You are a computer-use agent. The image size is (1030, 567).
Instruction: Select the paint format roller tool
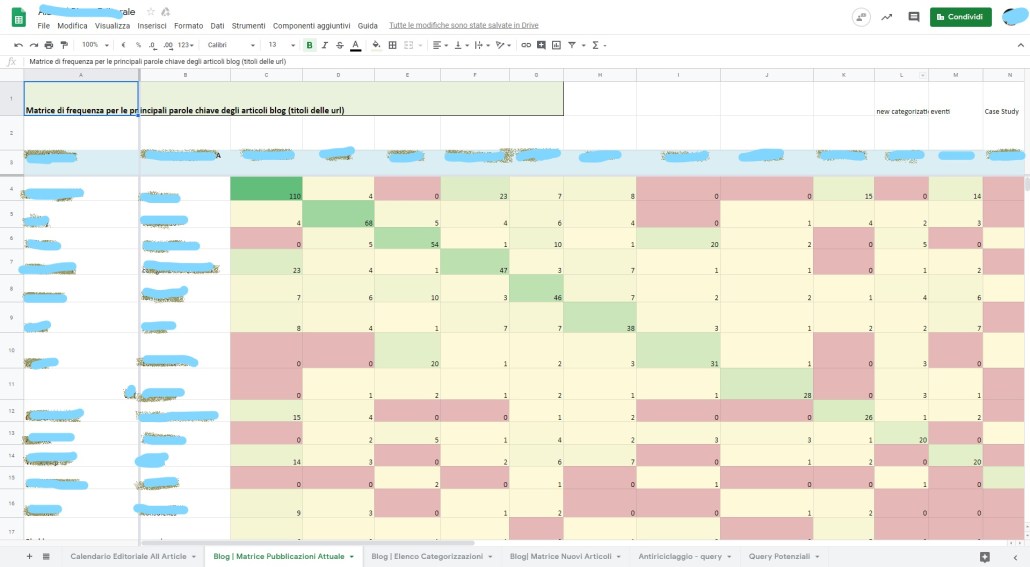(64, 45)
